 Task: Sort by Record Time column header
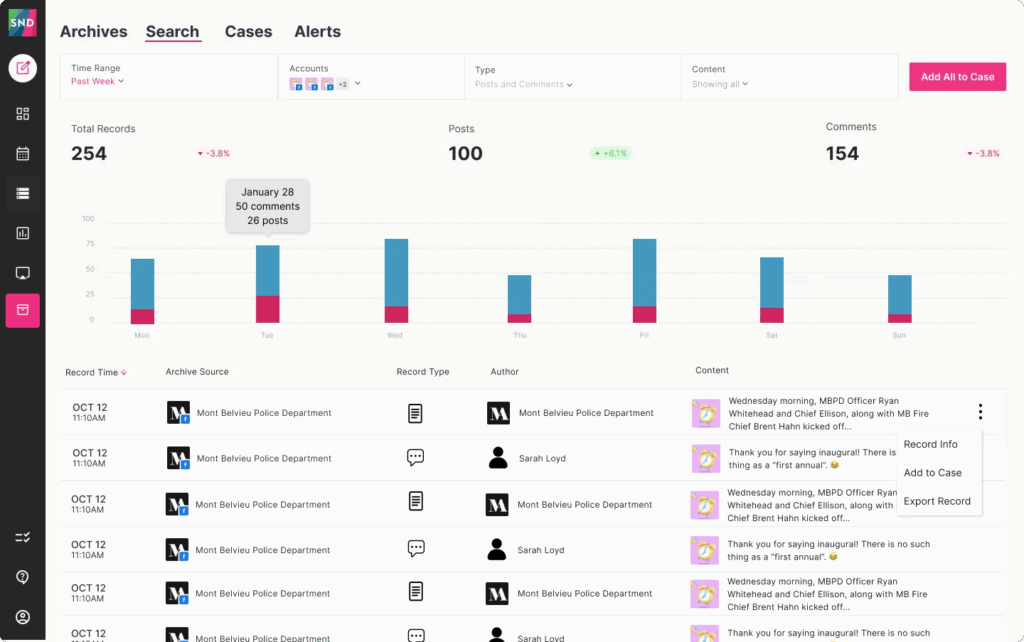pyautogui.click(x=96, y=372)
